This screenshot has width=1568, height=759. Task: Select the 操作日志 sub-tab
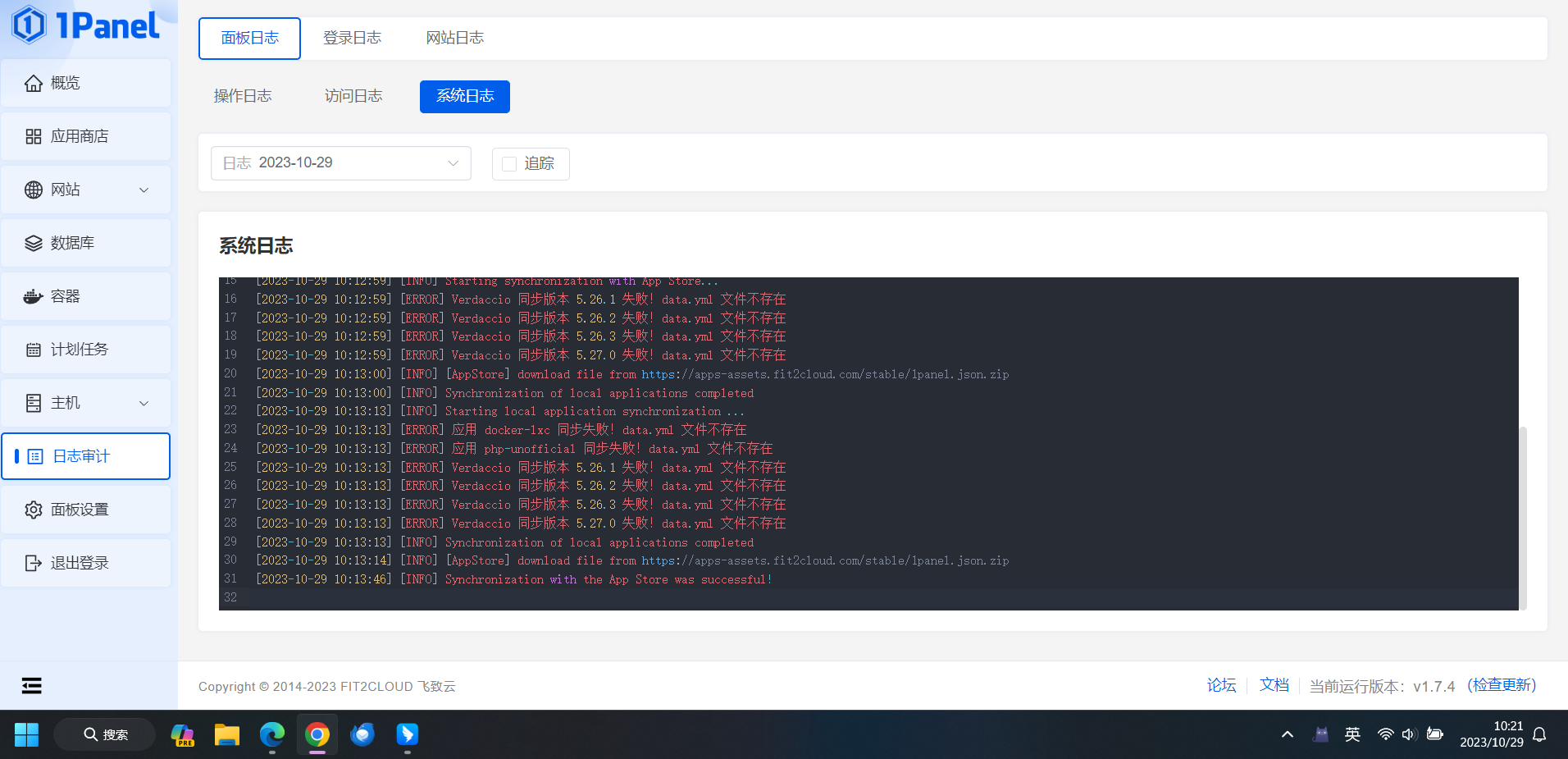tap(243, 96)
